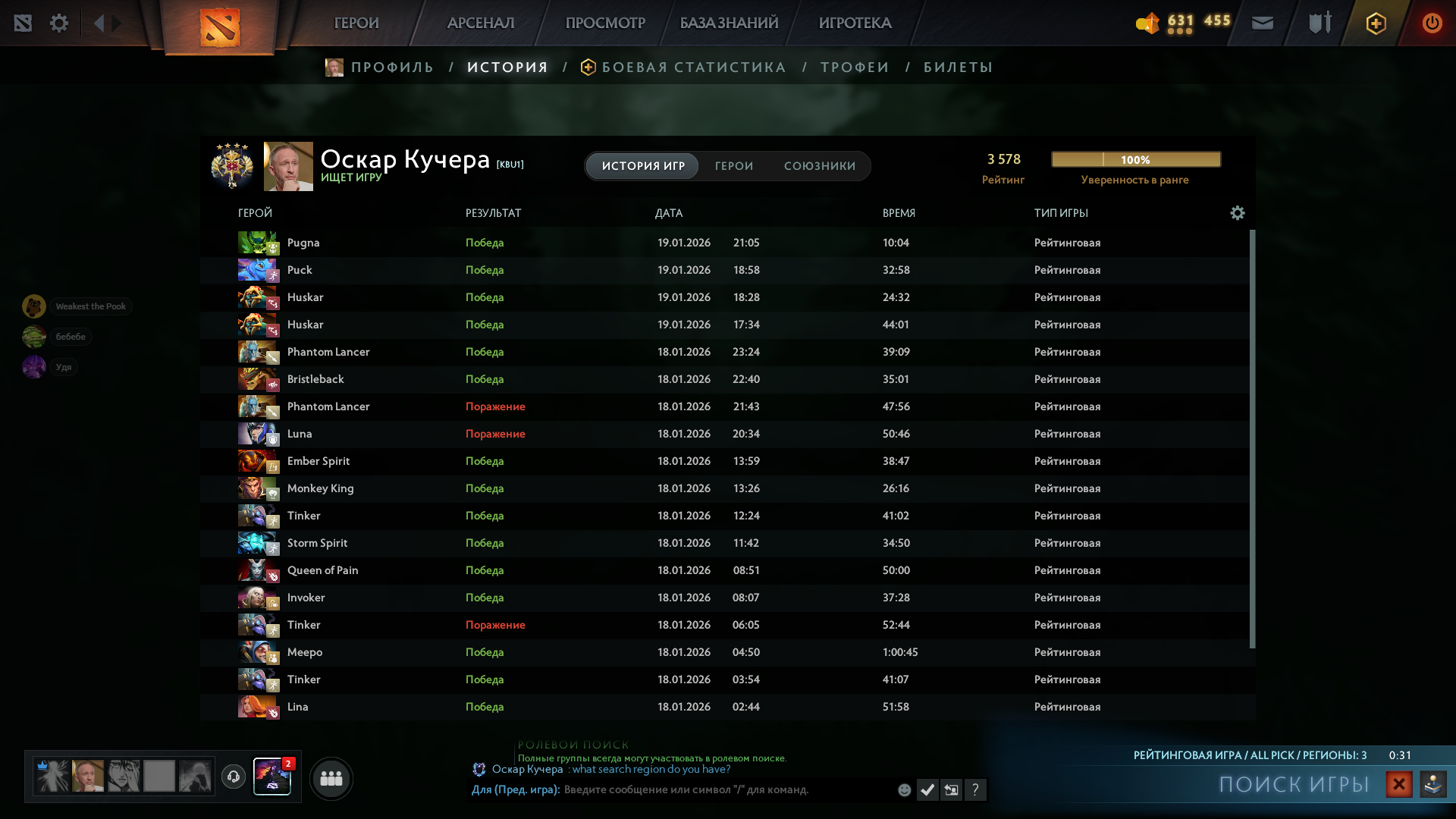Open the chat emoticon picker
1456x819 pixels.
(x=904, y=790)
